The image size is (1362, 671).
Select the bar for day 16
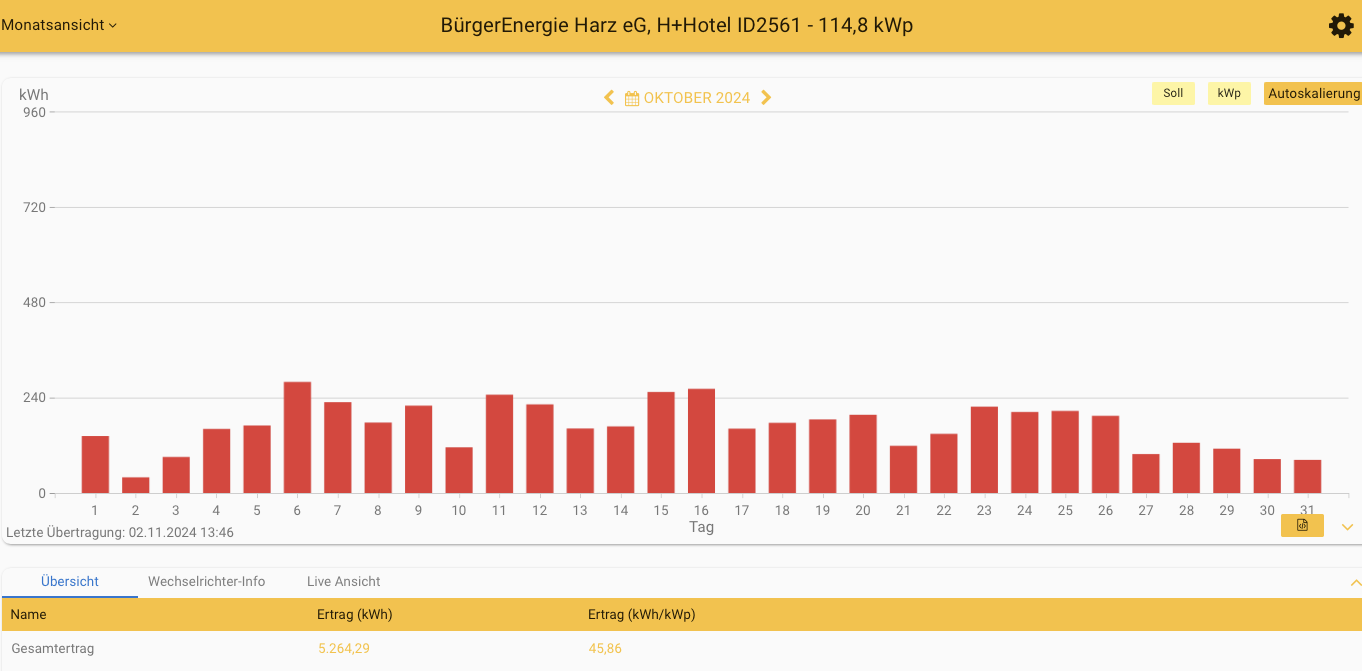(701, 440)
